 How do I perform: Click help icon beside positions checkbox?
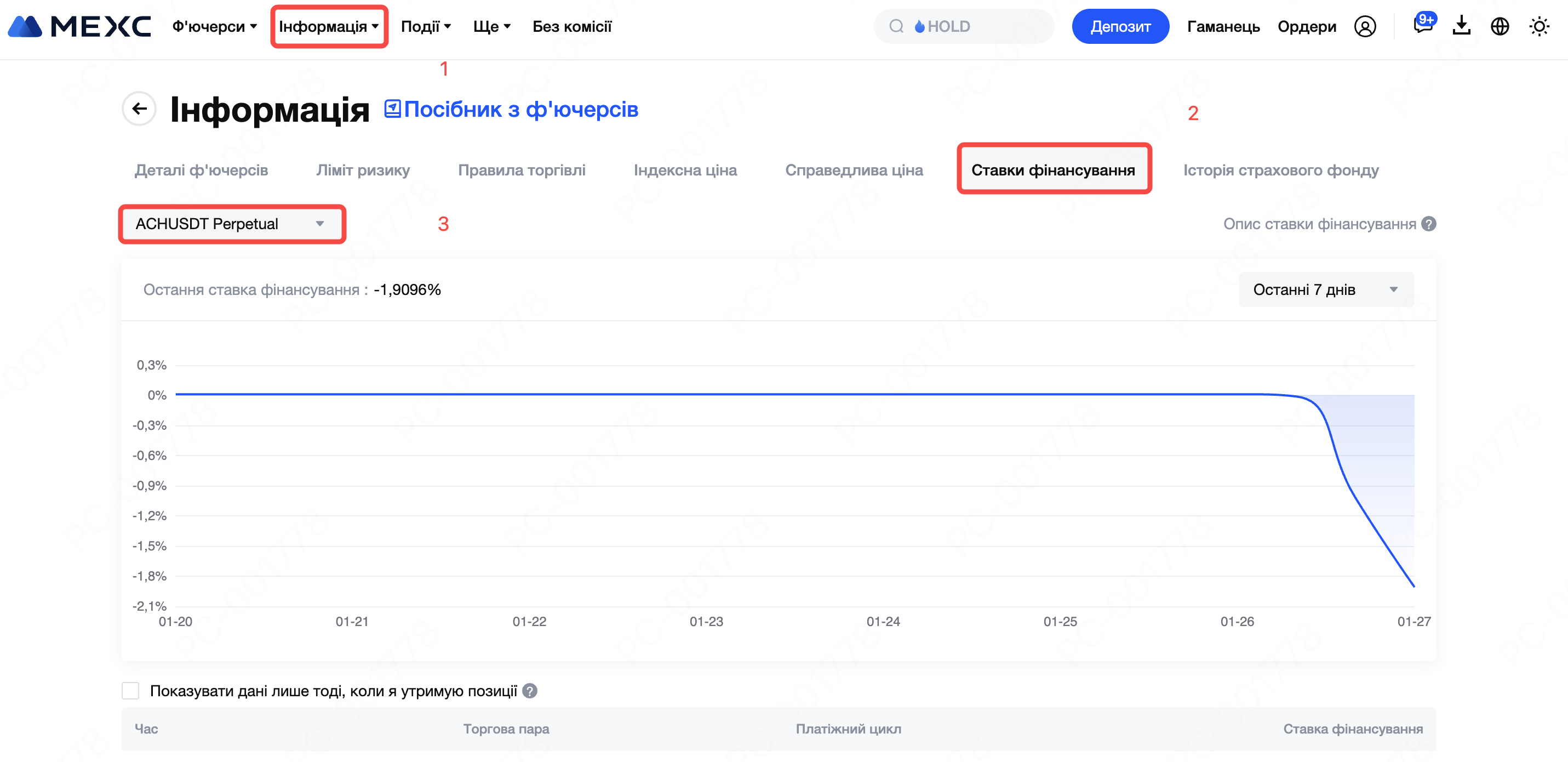tap(530, 691)
